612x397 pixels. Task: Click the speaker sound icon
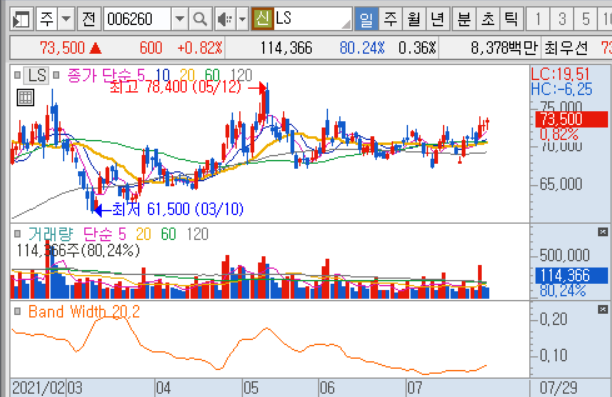point(225,19)
